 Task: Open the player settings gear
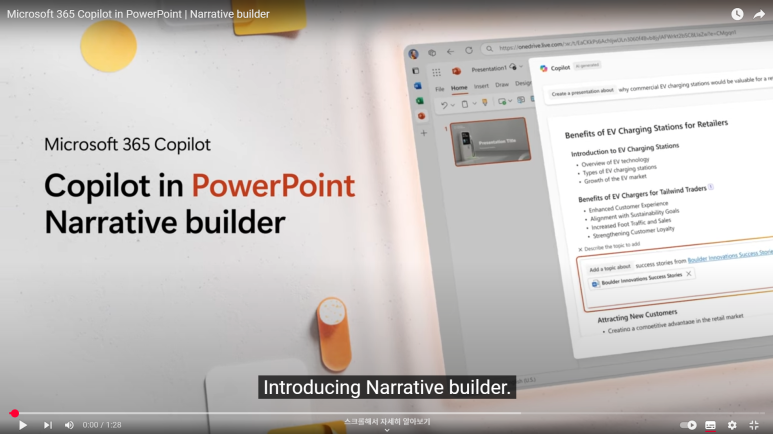tap(732, 425)
